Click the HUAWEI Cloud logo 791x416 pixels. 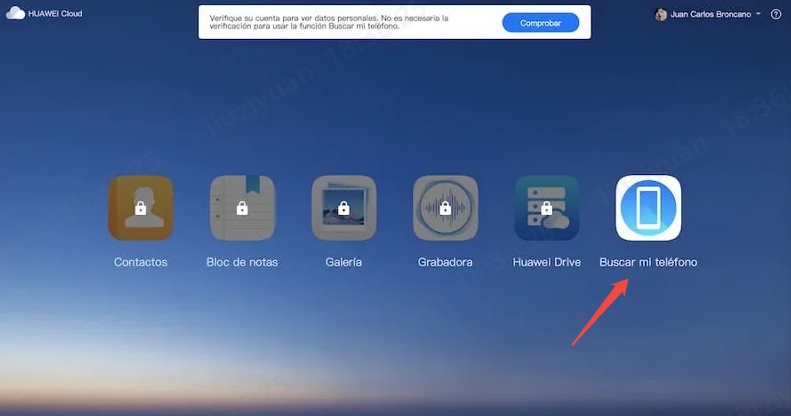[44, 14]
